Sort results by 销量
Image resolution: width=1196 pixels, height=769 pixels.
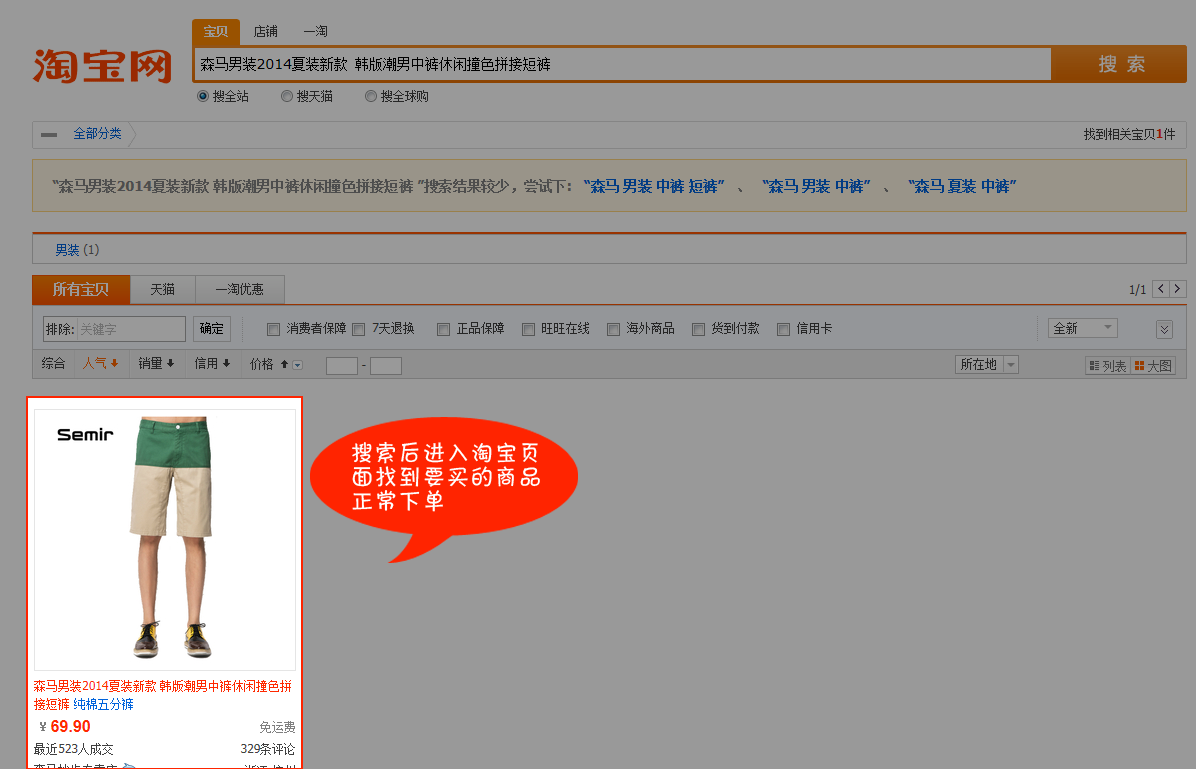(156, 364)
